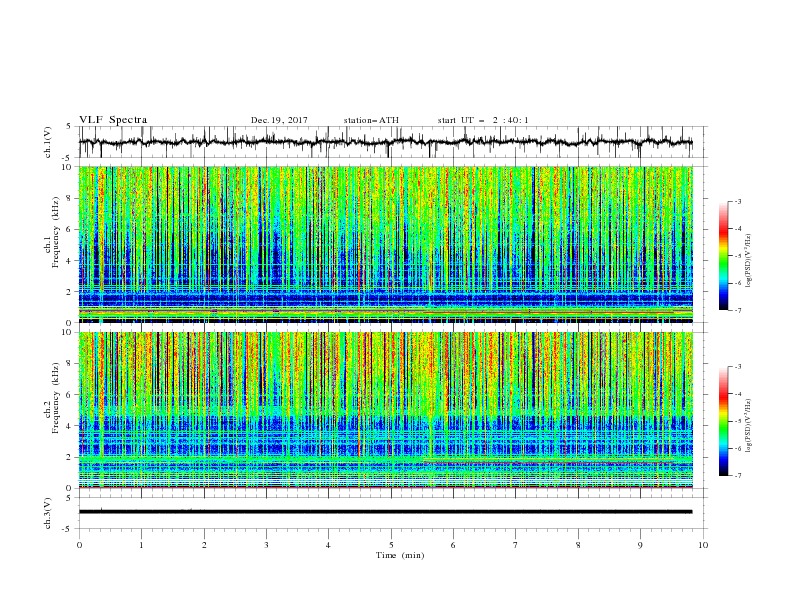The height and width of the screenshot is (612, 792).
Task: Click the '7' tick on the time axis
Action: coord(516,545)
